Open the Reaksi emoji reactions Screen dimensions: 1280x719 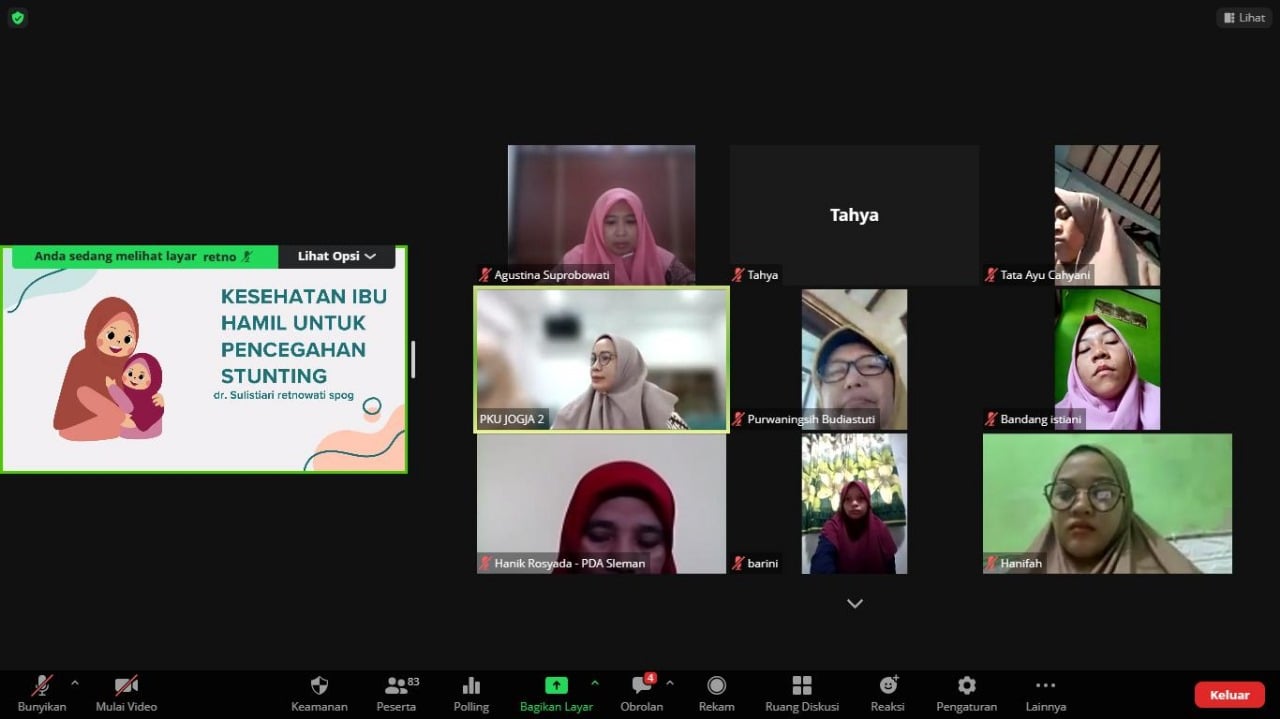pos(887,686)
